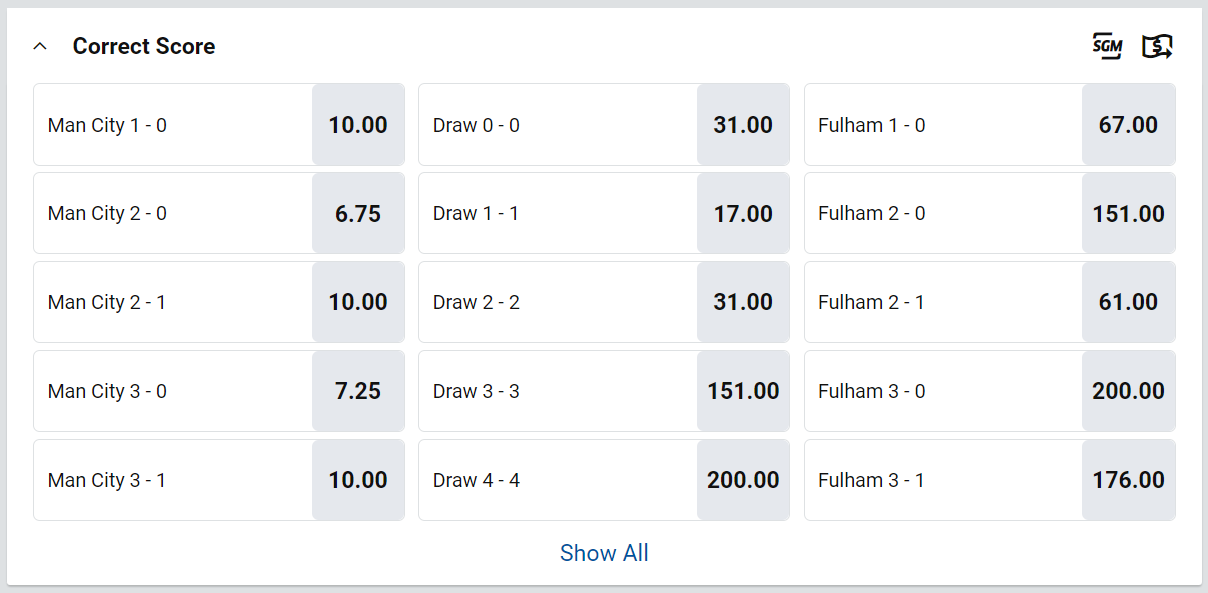Select Fulham 2 - 0 odds

tap(990, 213)
